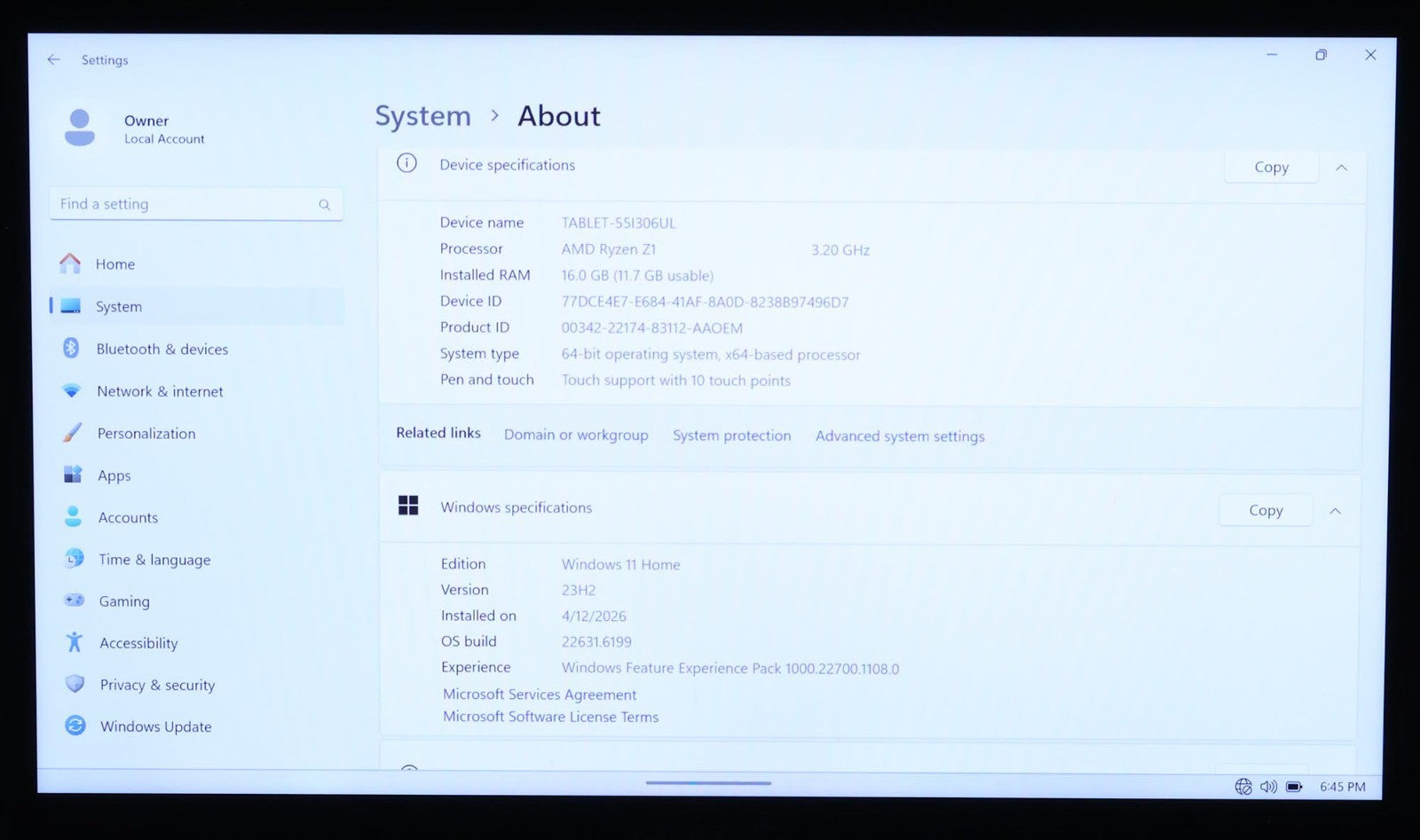Click the Device ID value starting 77DCE4E7
Viewport: 1420px width, 840px height.
point(705,302)
